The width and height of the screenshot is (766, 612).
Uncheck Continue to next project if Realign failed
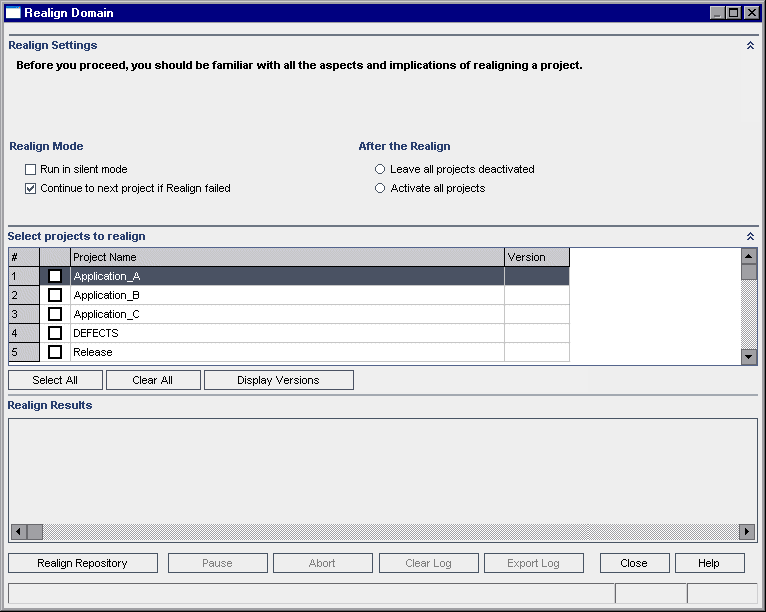pyautogui.click(x=30, y=189)
